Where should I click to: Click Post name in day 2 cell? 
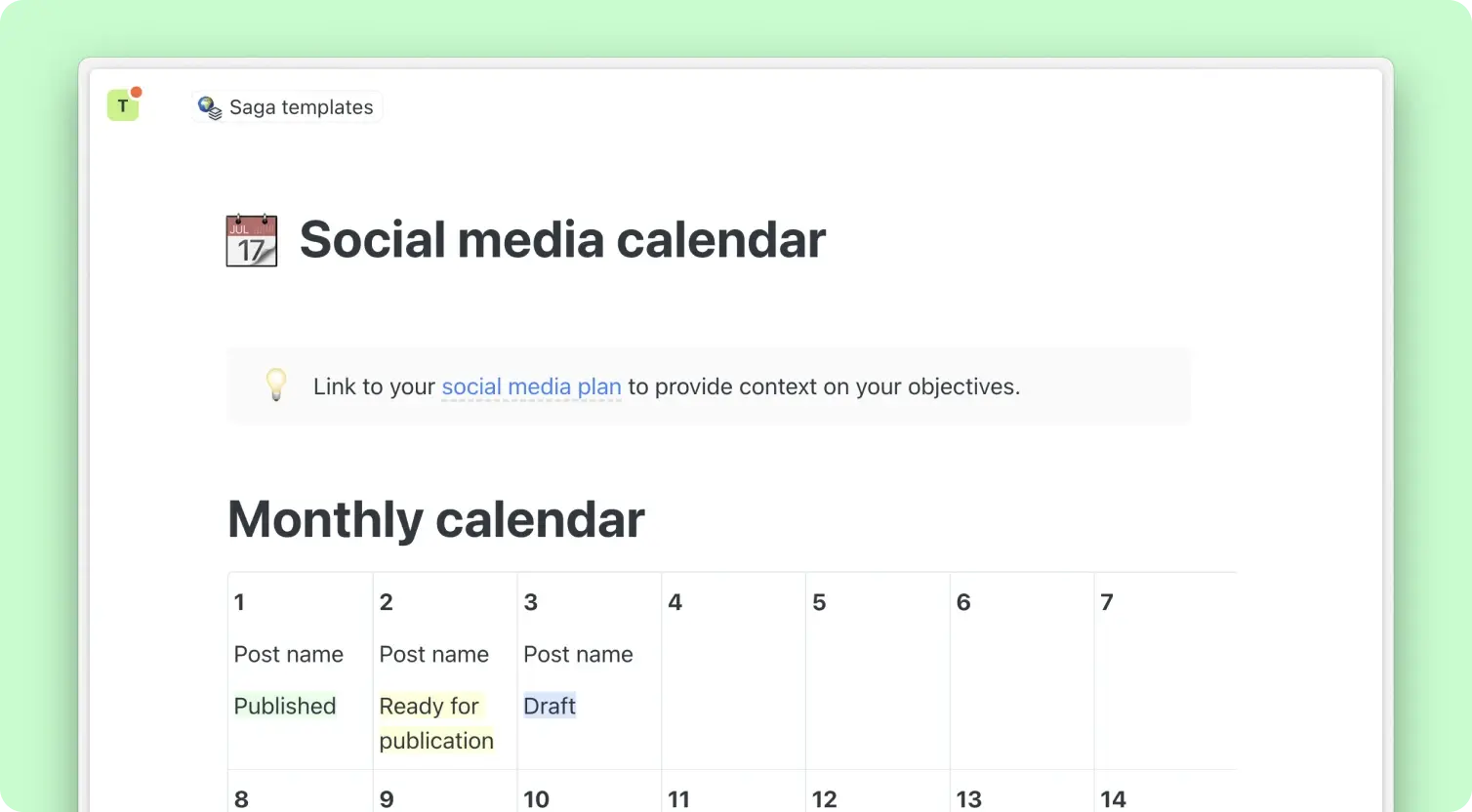click(x=433, y=654)
